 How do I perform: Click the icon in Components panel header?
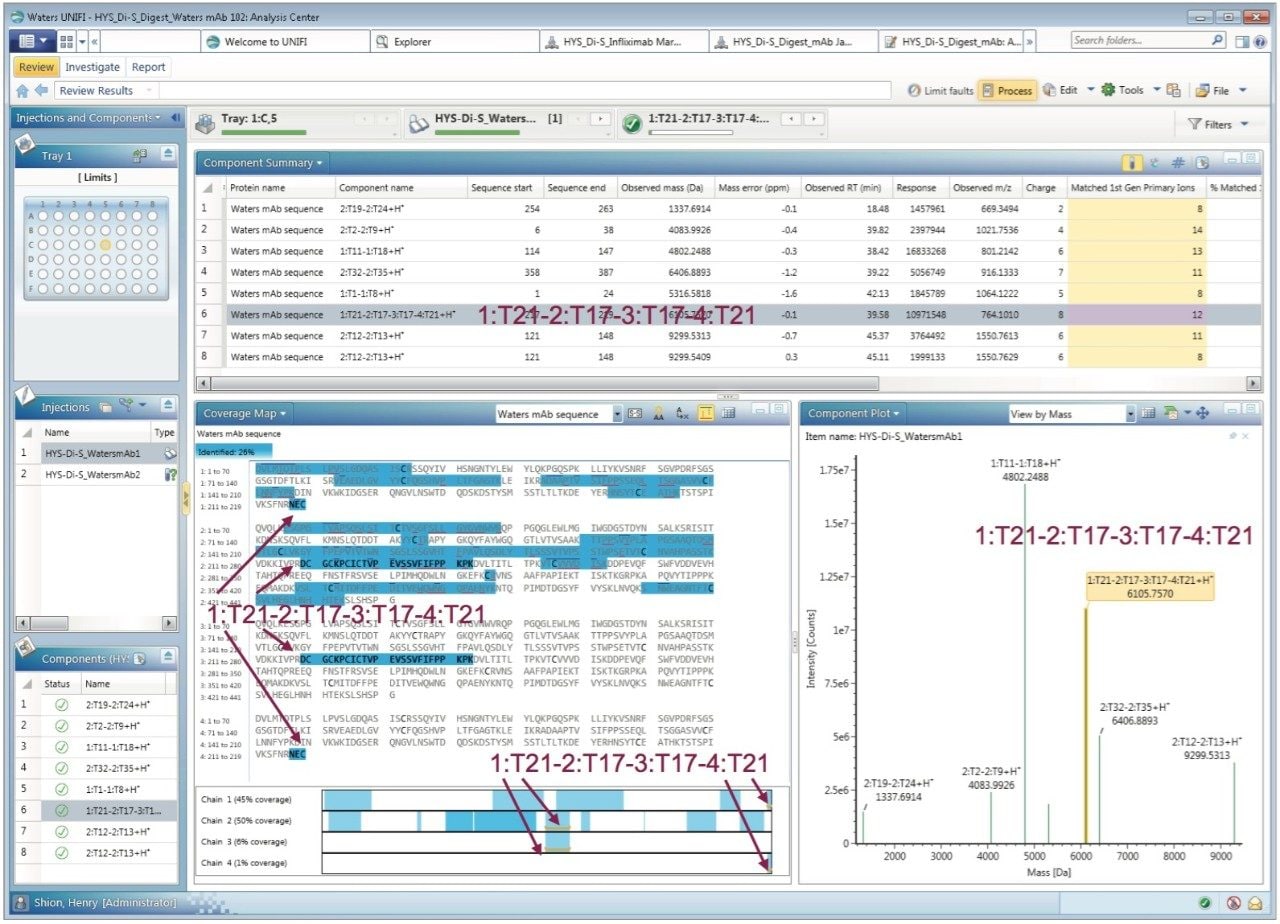click(140, 659)
